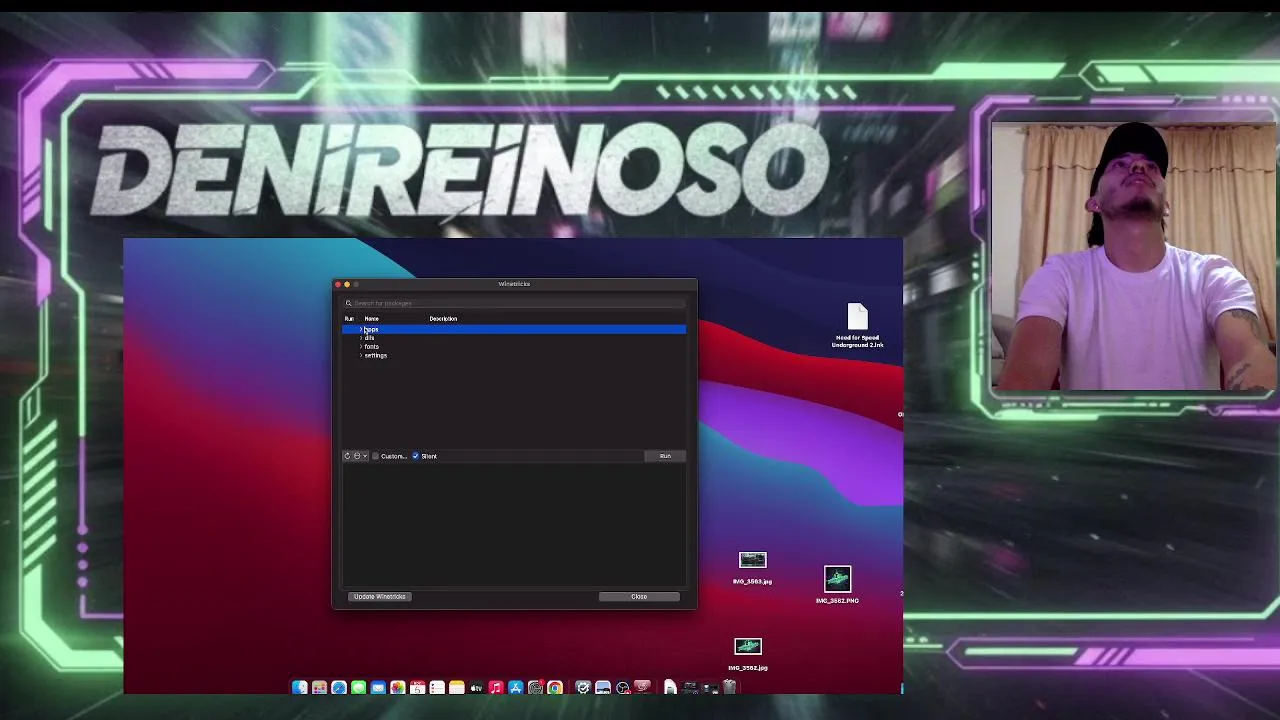Open Calendar from the Dock
This screenshot has width=1280, height=720.
418,687
